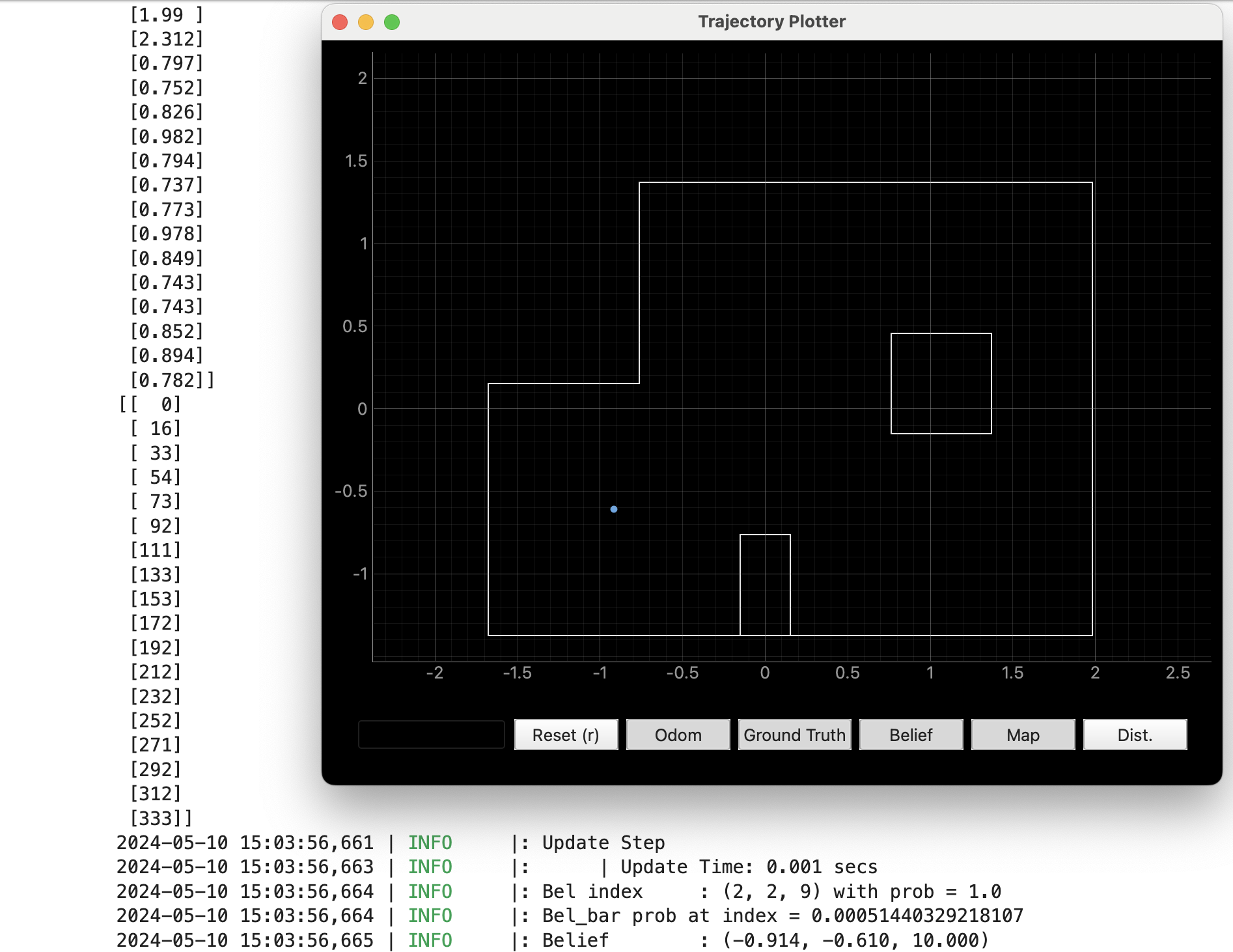Click the angle value [ 16]
The height and width of the screenshot is (952, 1233).
point(156,428)
